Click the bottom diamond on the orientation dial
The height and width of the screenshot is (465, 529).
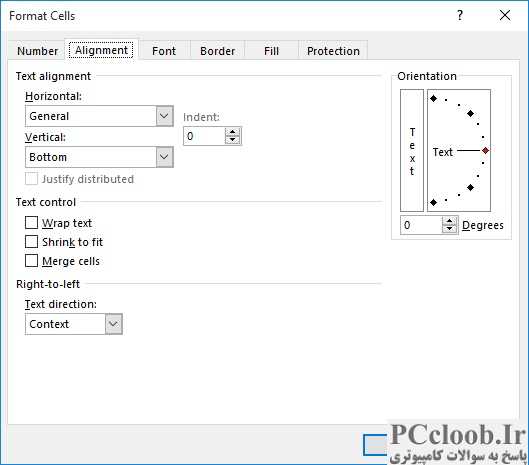(x=434, y=202)
